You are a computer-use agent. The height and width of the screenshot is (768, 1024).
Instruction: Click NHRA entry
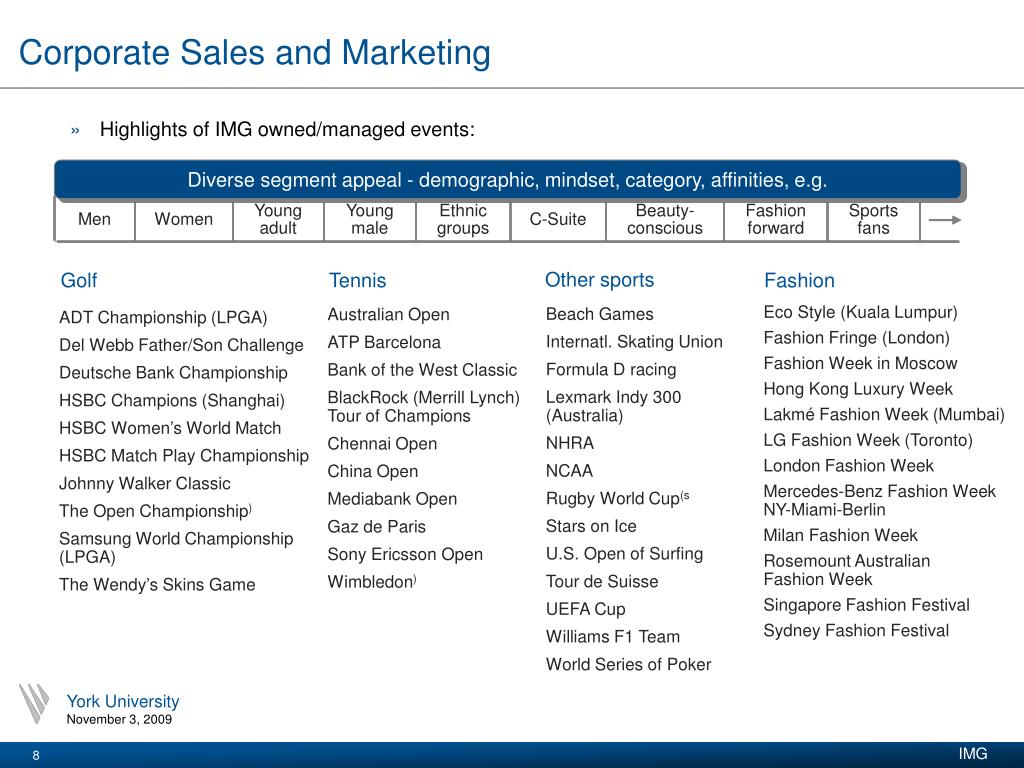(x=569, y=443)
